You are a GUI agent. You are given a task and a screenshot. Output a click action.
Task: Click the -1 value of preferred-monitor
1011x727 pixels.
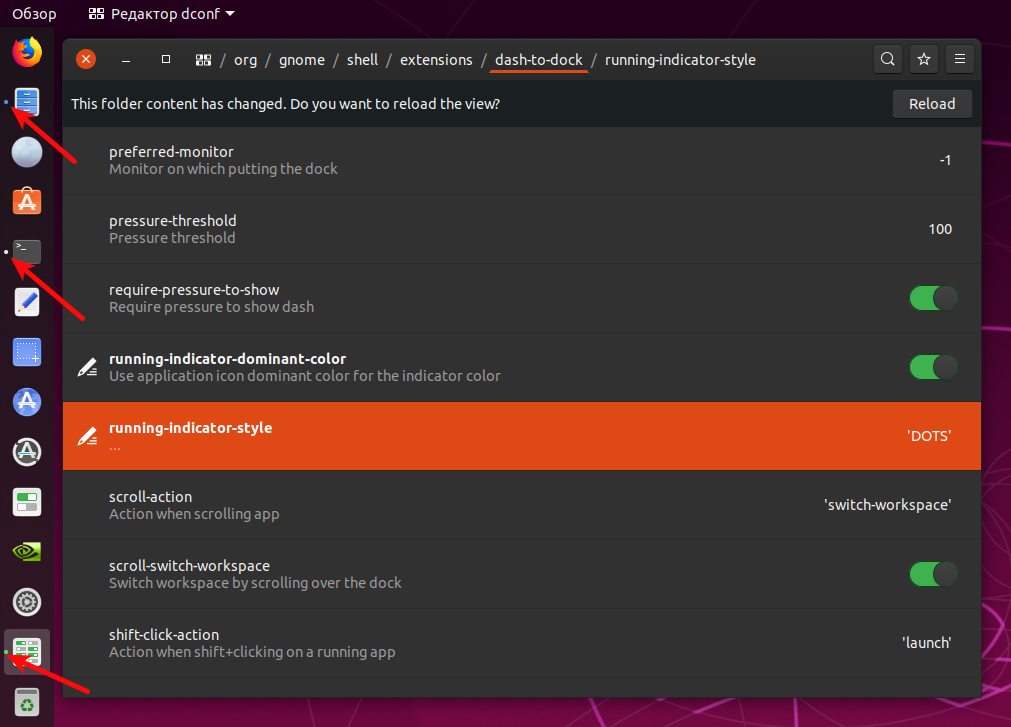[945, 160]
